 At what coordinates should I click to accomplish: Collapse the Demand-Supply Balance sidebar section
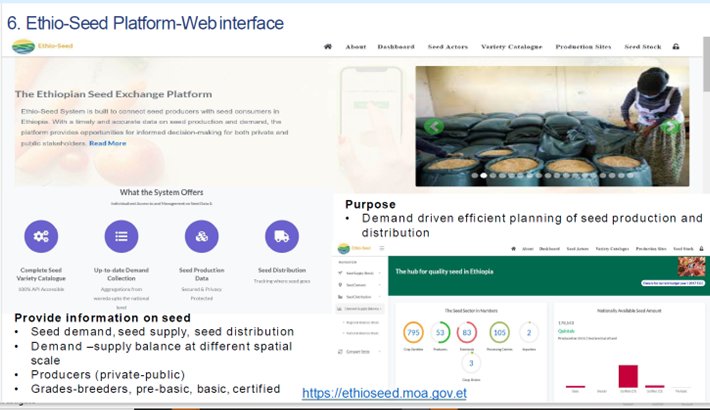click(x=381, y=309)
